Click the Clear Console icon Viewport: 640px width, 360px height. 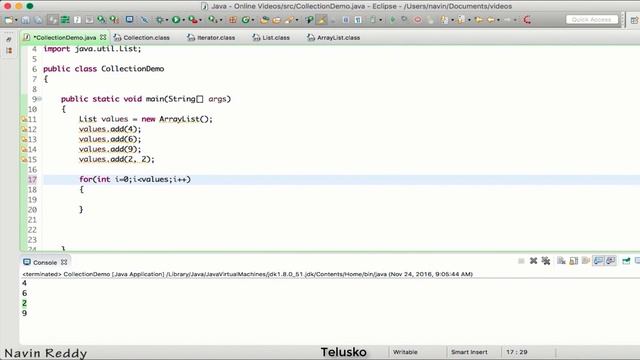[561, 261]
